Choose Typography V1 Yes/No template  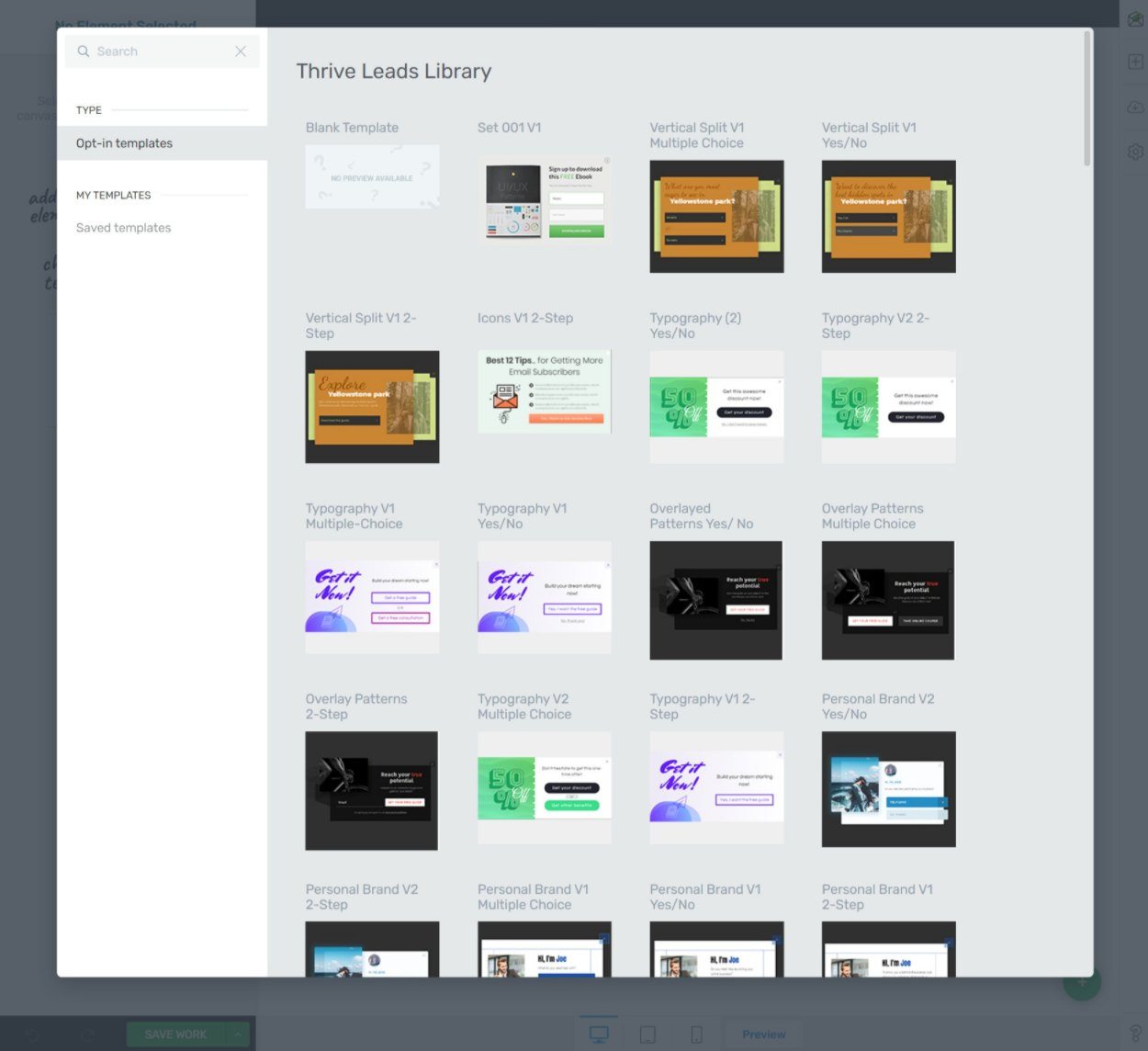pos(545,597)
